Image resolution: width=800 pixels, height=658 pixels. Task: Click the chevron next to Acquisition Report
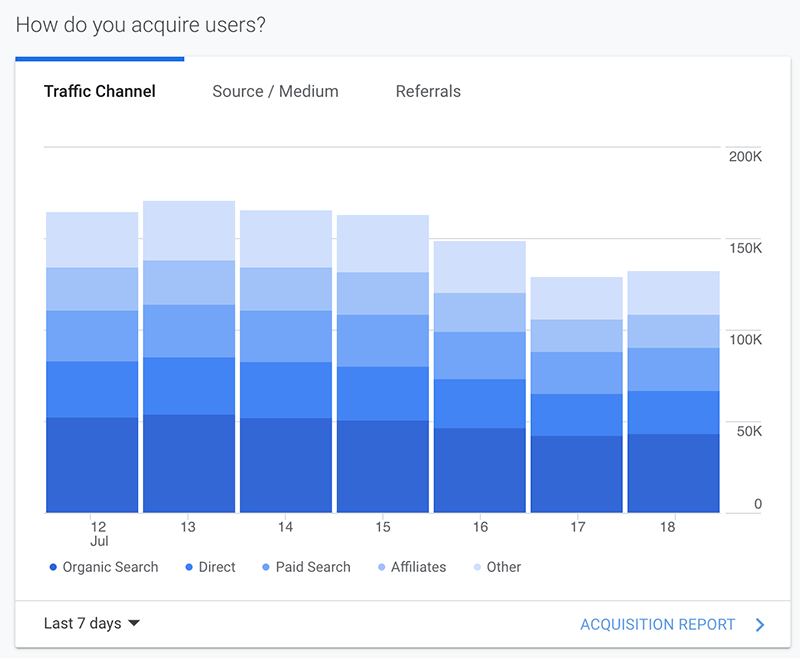click(x=760, y=625)
